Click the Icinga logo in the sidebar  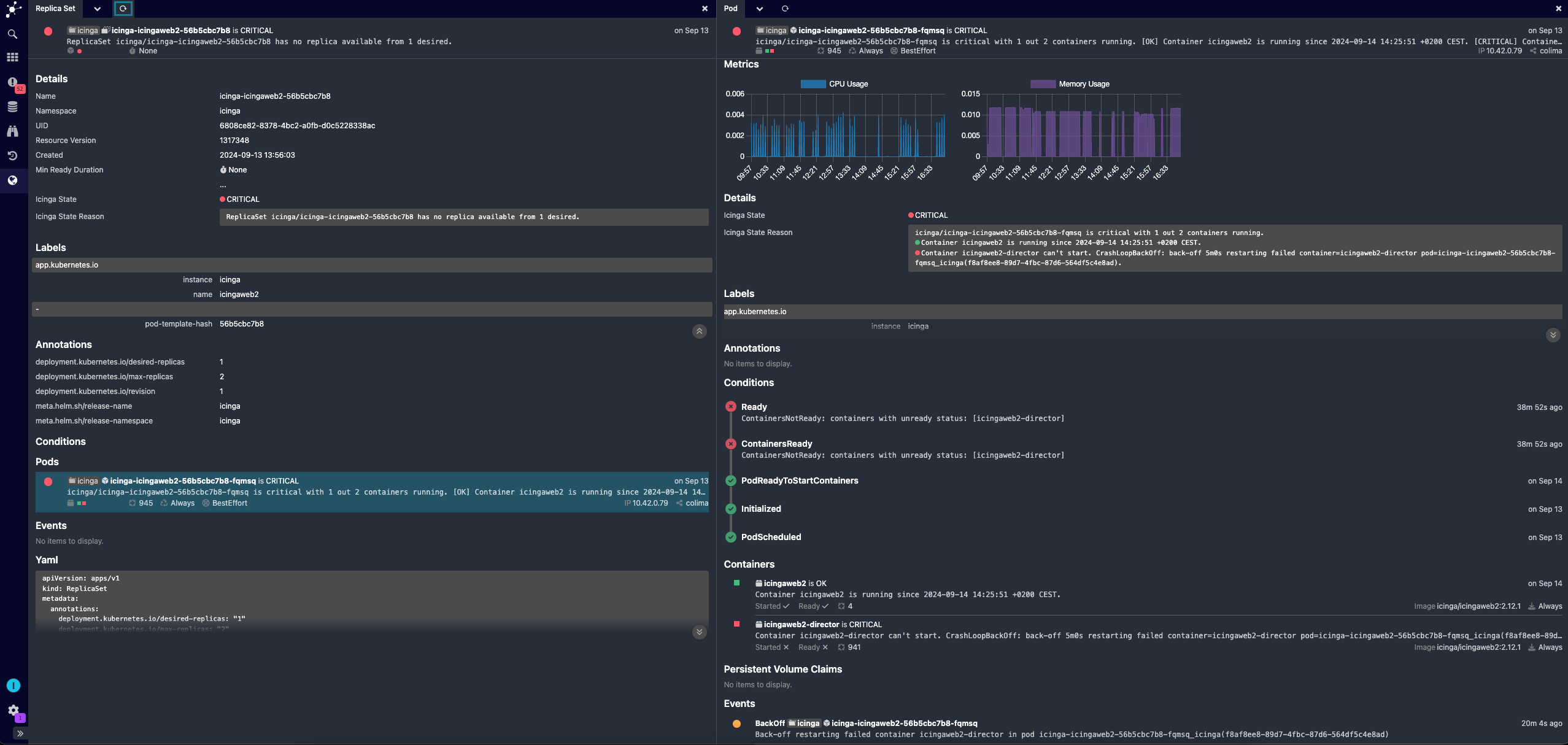coord(14,9)
